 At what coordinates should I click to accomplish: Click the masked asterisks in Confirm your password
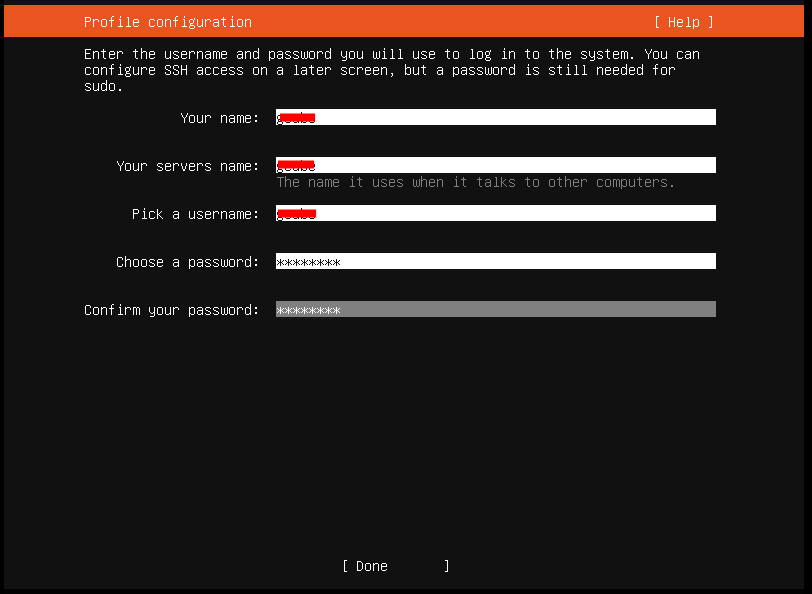[308, 310]
